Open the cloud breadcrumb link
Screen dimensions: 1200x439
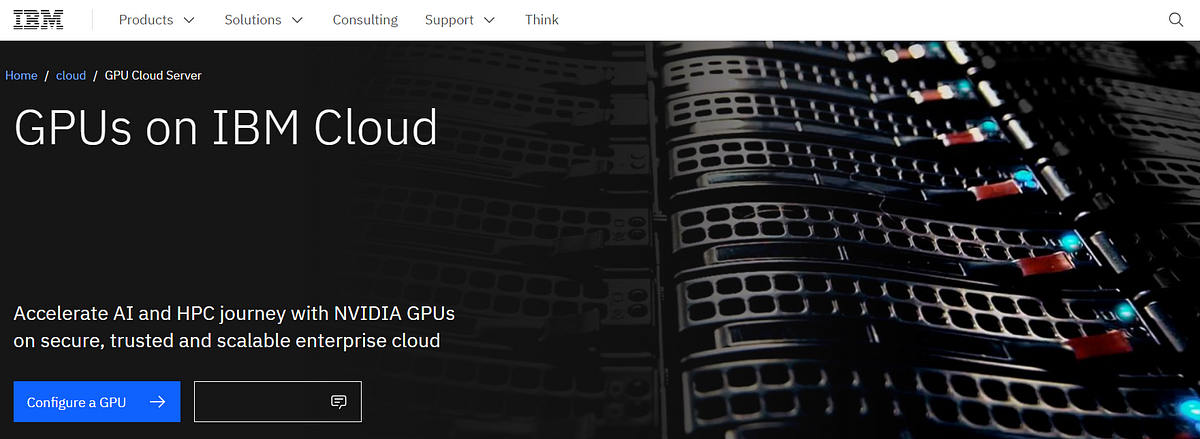point(71,75)
